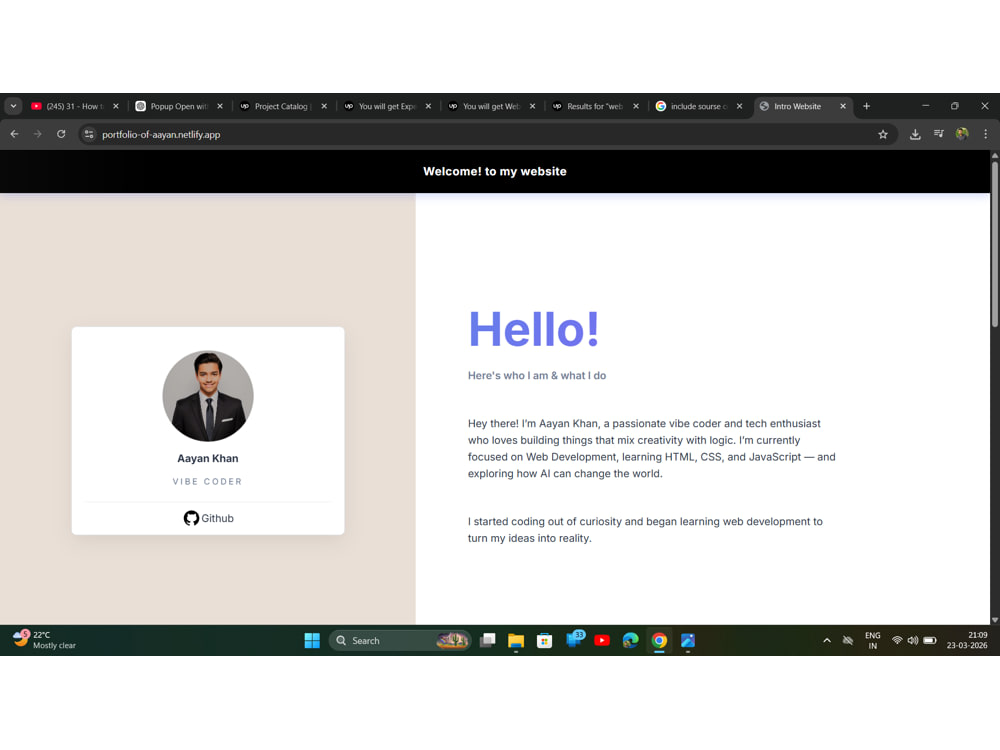The width and height of the screenshot is (1000, 750).
Task: Go forward in browser history
Action: 38,134
